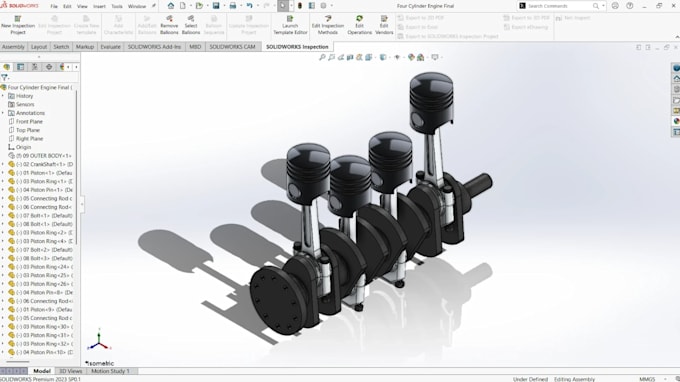Pin the menu bar with pushpin
Image resolution: width=680 pixels, height=382 pixels.
tap(154, 6)
